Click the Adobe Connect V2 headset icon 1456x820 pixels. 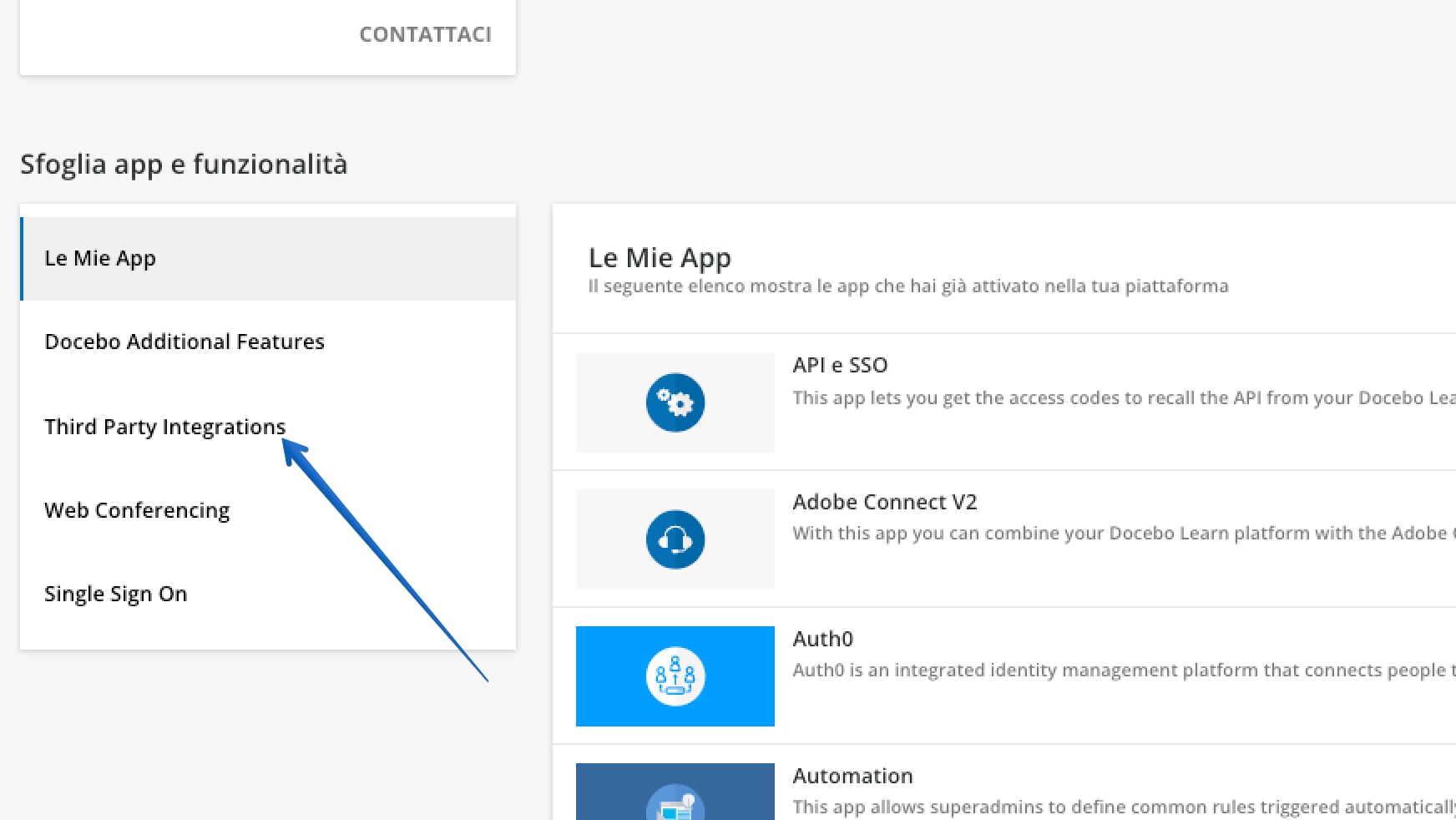[675, 539]
